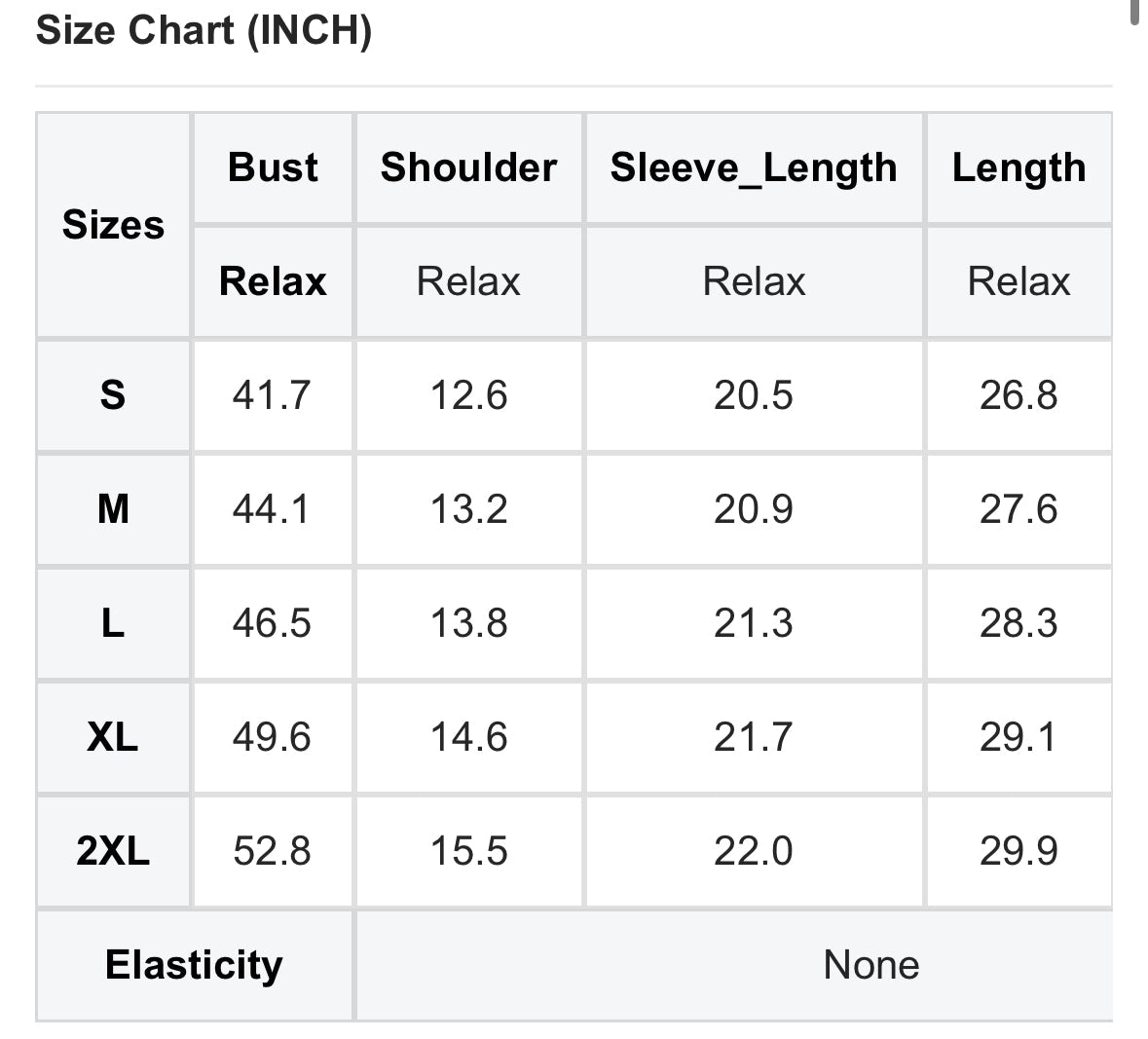The width and height of the screenshot is (1148, 1039).
Task: Select the Bust column header
Action: pos(273,167)
